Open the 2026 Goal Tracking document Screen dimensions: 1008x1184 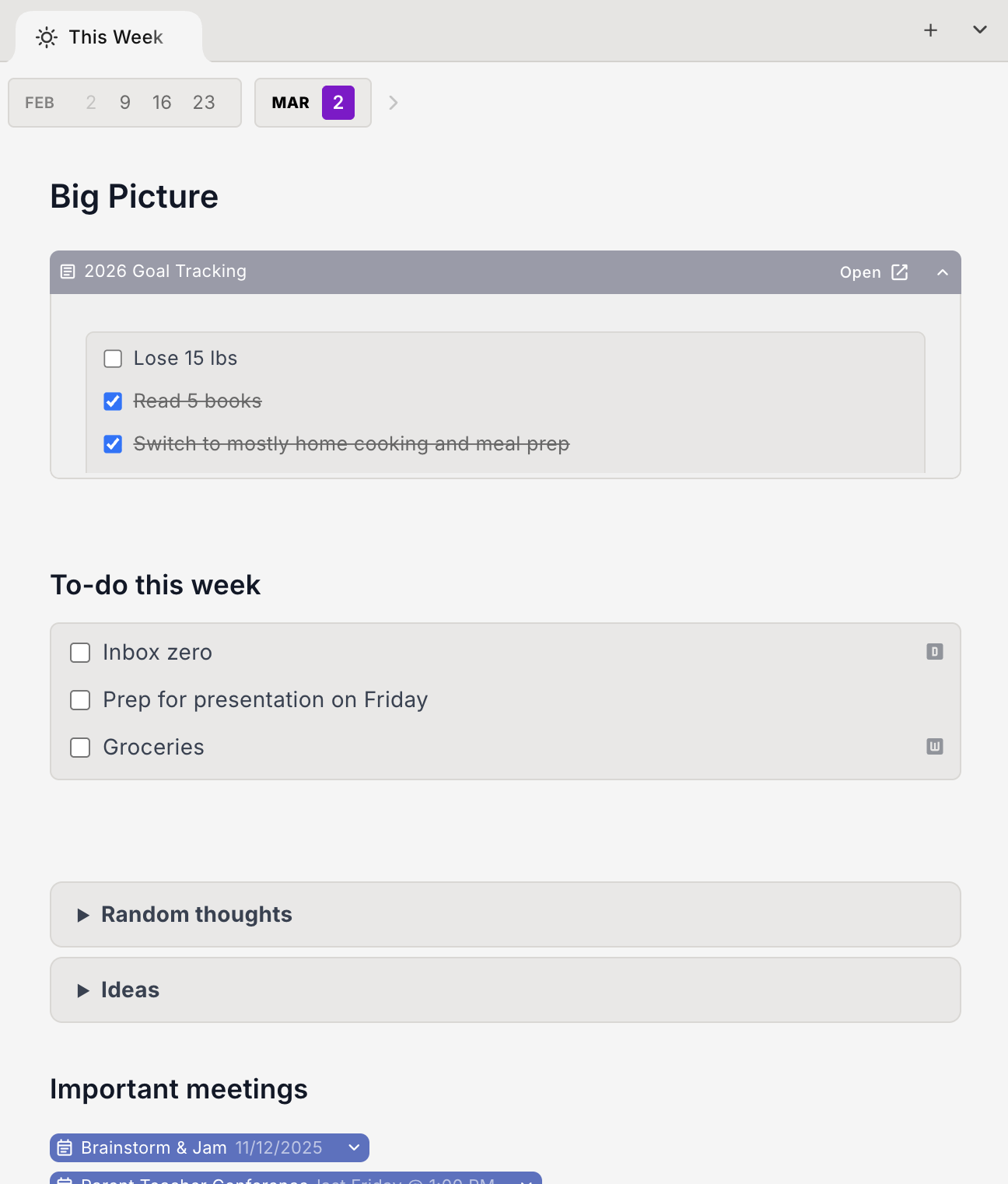coord(859,272)
